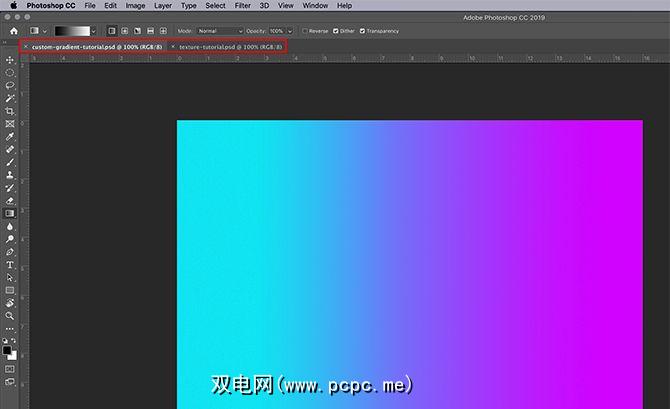
Task: Select the Move tool
Action: pos(10,60)
